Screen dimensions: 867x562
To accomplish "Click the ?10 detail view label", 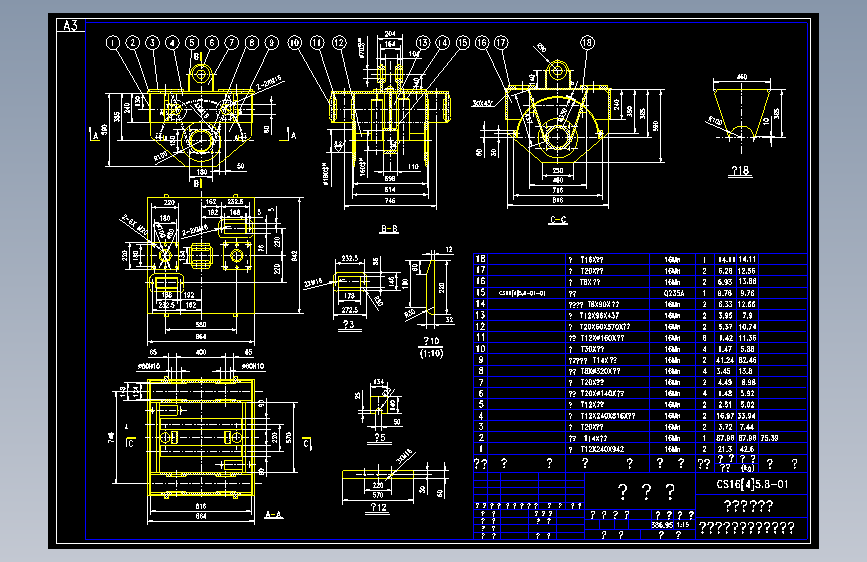I will point(431,341).
